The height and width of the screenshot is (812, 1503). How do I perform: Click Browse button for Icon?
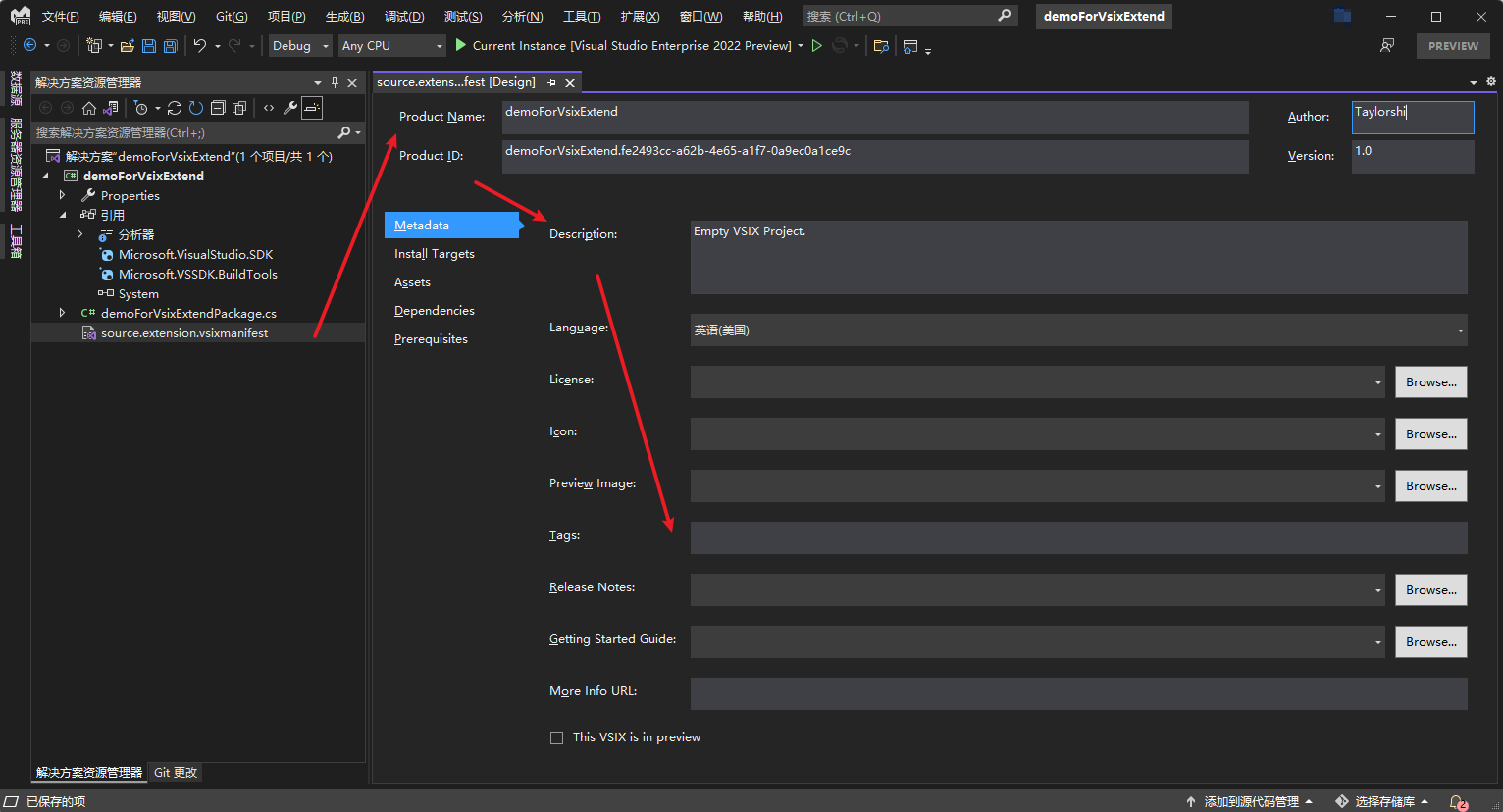(1431, 434)
